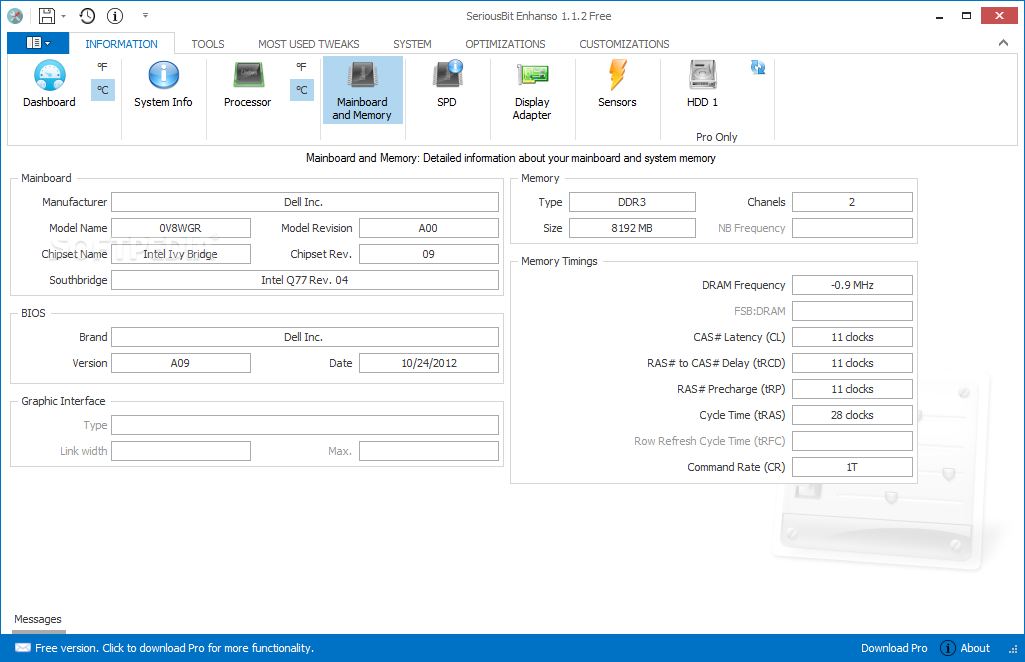Click the empty Graphic Interface Type field

click(x=305, y=425)
